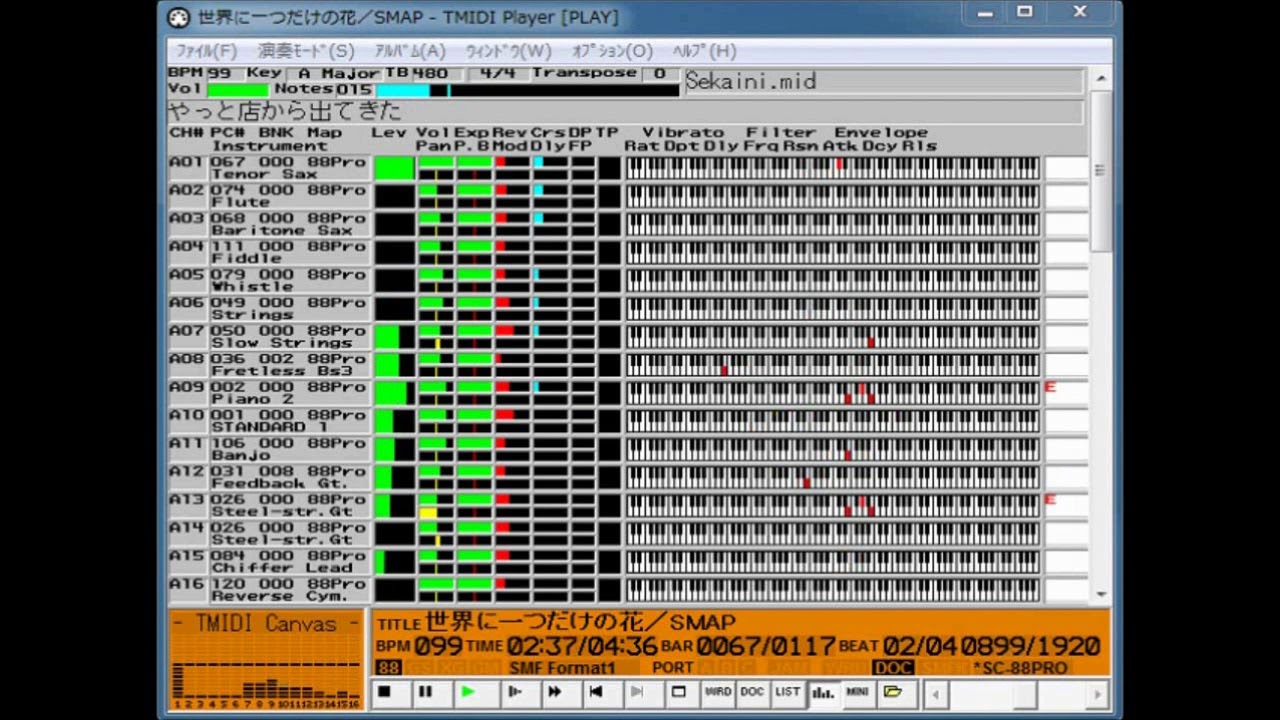Select channel A06 Strings
This screenshot has height=720, width=1280.
coord(268,308)
